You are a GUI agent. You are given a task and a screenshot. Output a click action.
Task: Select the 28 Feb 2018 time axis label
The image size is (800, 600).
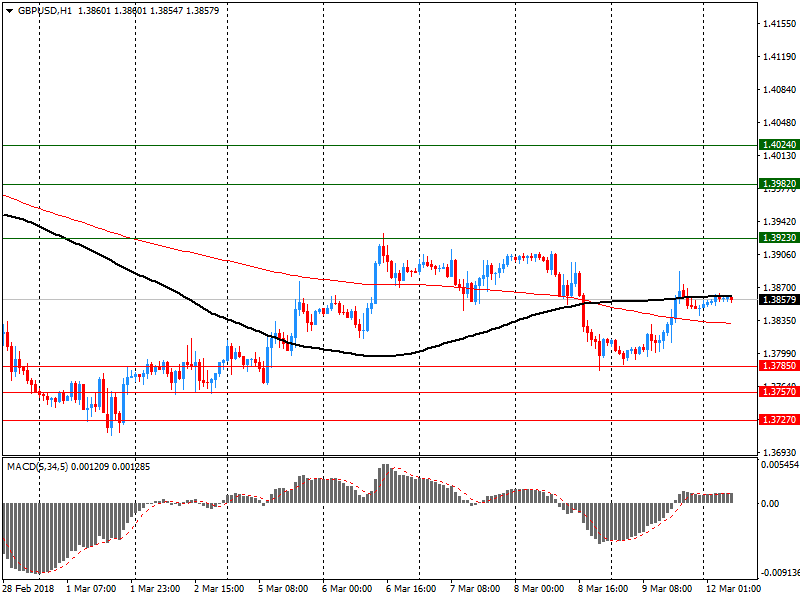28,589
